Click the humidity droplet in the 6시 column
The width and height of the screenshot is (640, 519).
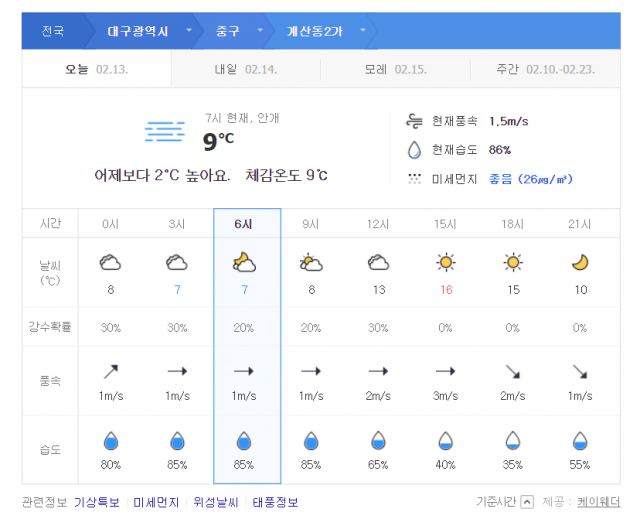coord(244,441)
